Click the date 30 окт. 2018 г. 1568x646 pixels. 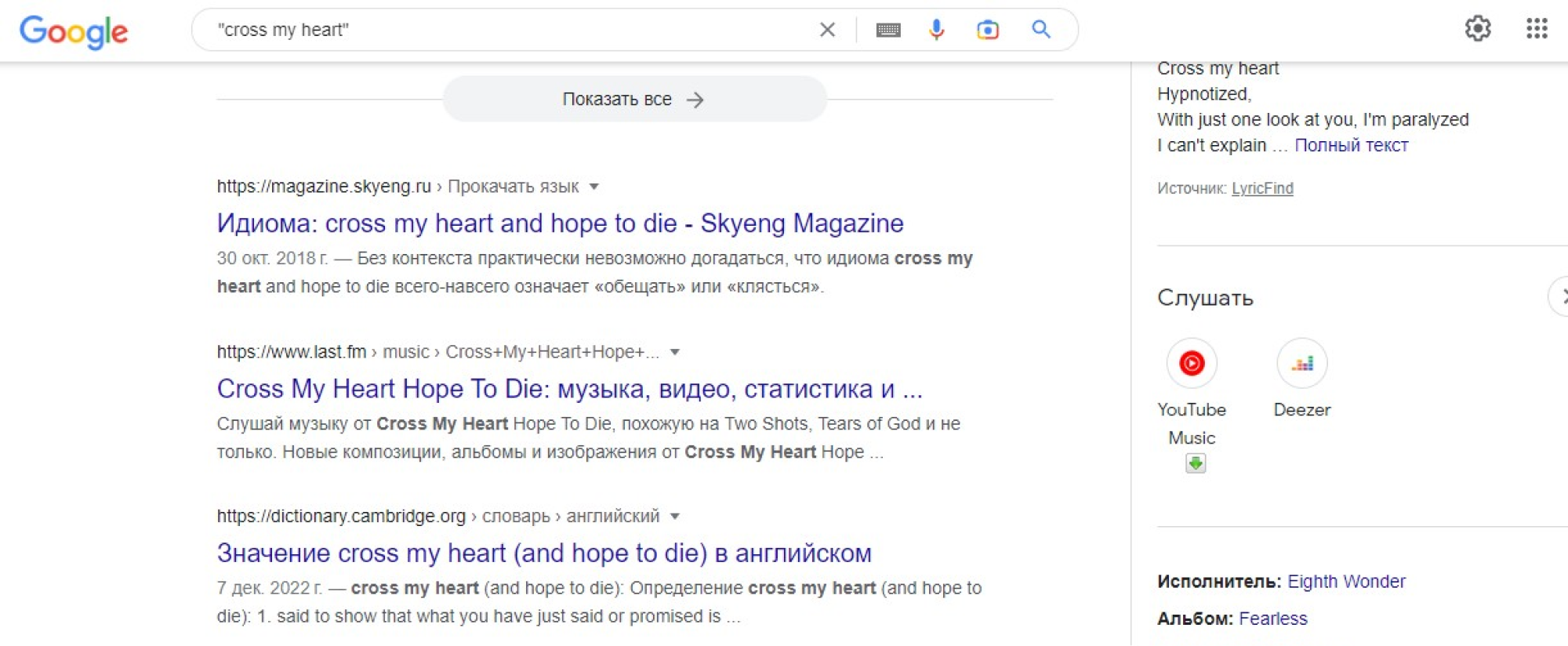[x=272, y=258]
